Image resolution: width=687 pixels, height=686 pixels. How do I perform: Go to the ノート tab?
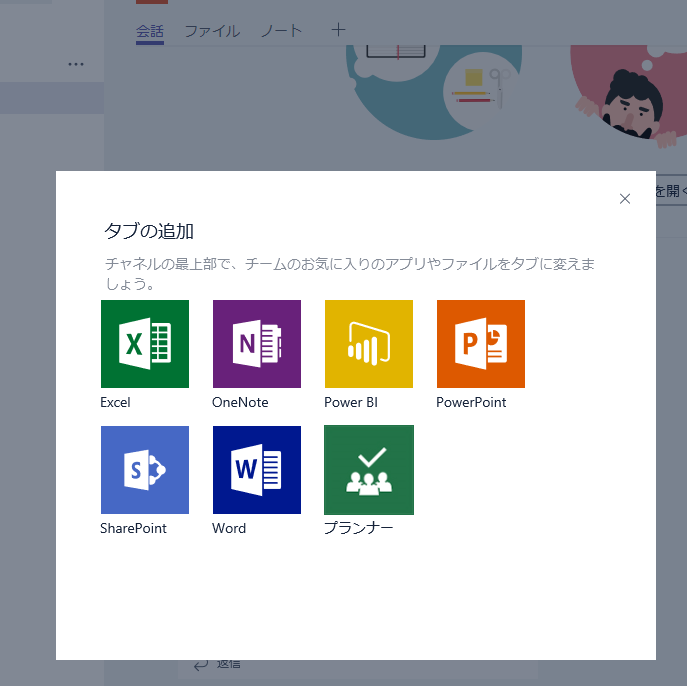pos(282,32)
